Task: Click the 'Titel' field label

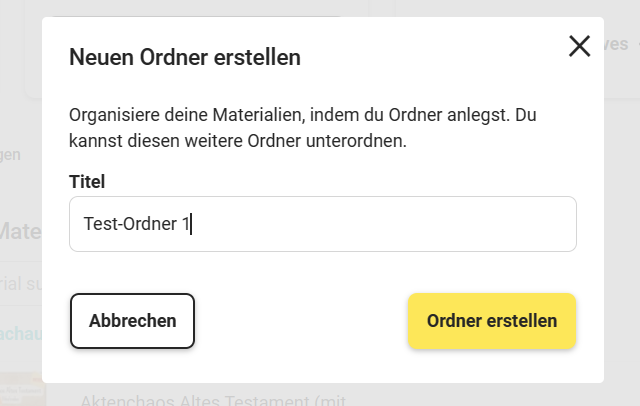Action: point(87,181)
